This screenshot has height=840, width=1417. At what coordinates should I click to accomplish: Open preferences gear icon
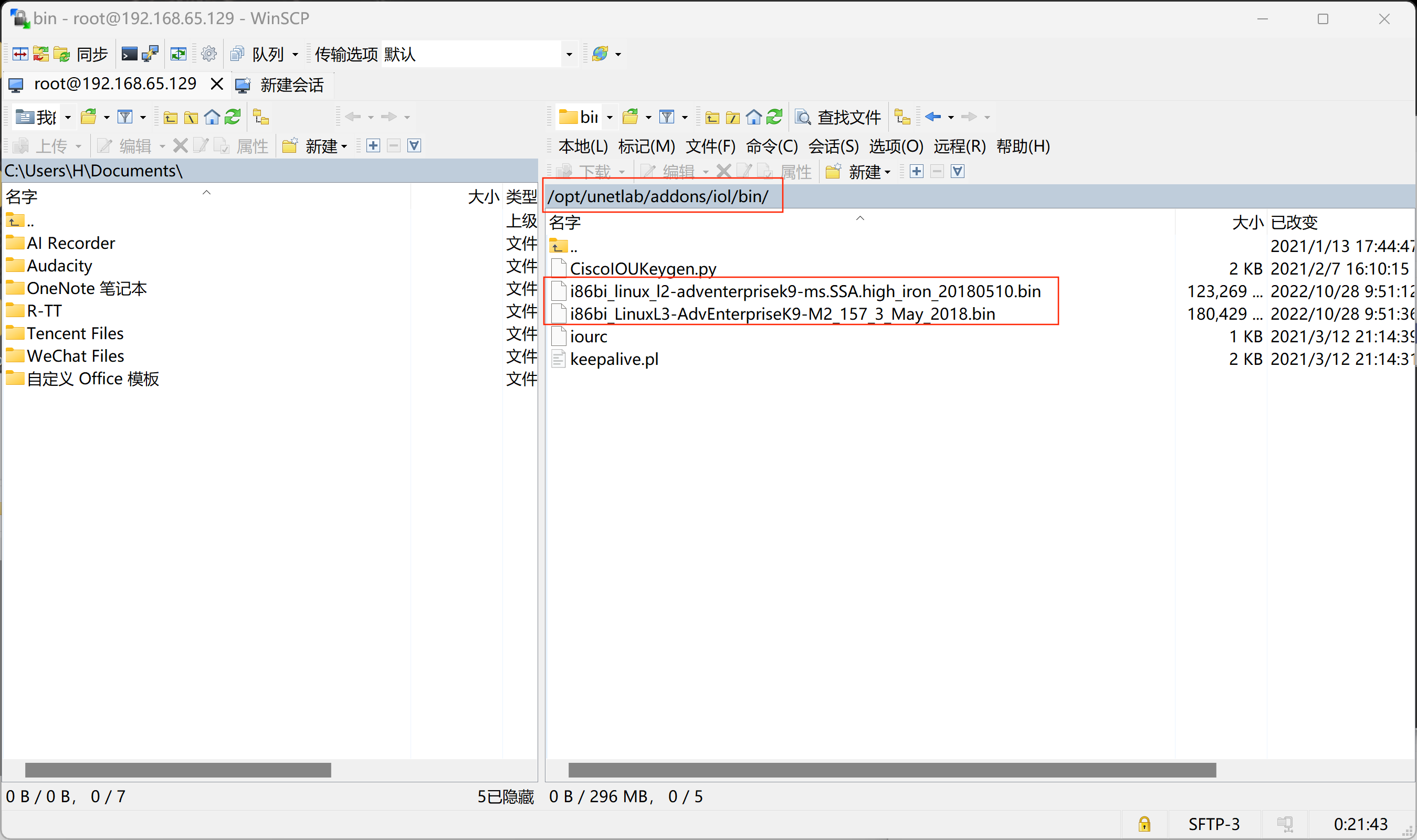[x=209, y=54]
